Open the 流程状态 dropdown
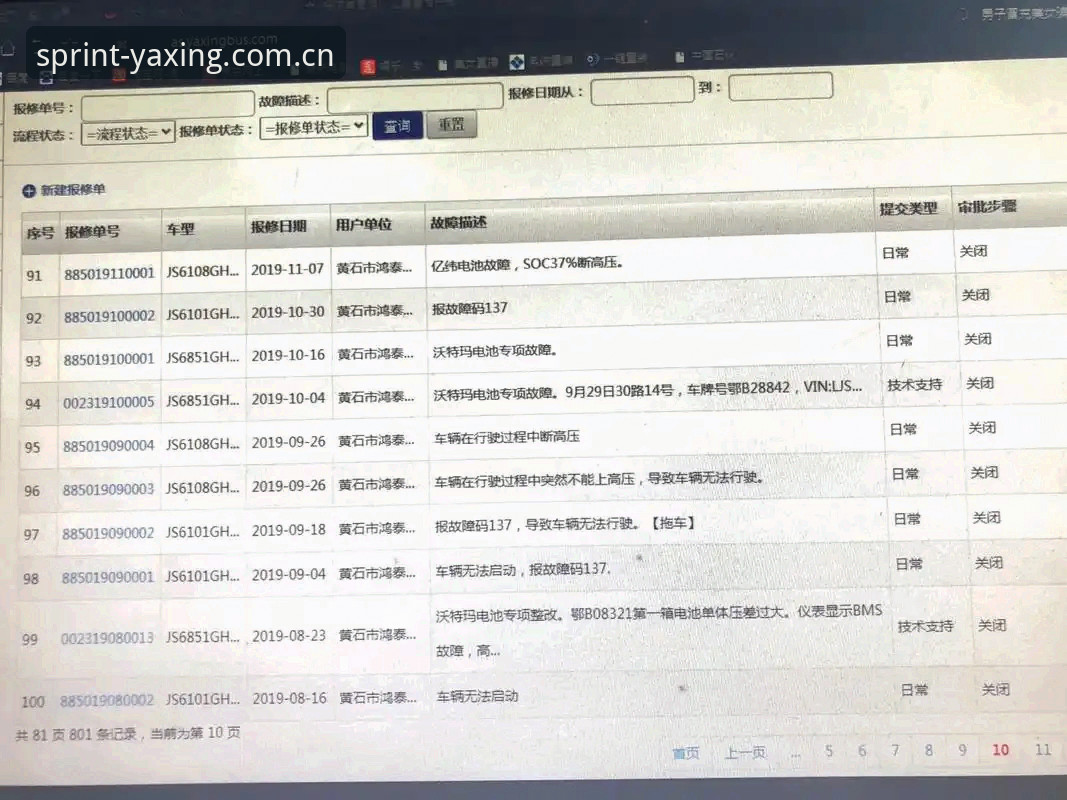Image resolution: width=1067 pixels, height=800 pixels. point(128,133)
